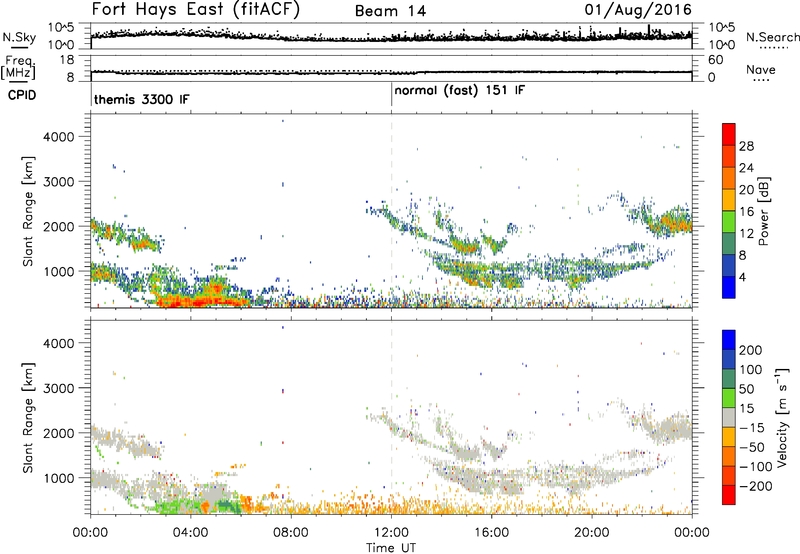
Task: Click the '3000' tick on velocity panel
Action: pos(59,388)
